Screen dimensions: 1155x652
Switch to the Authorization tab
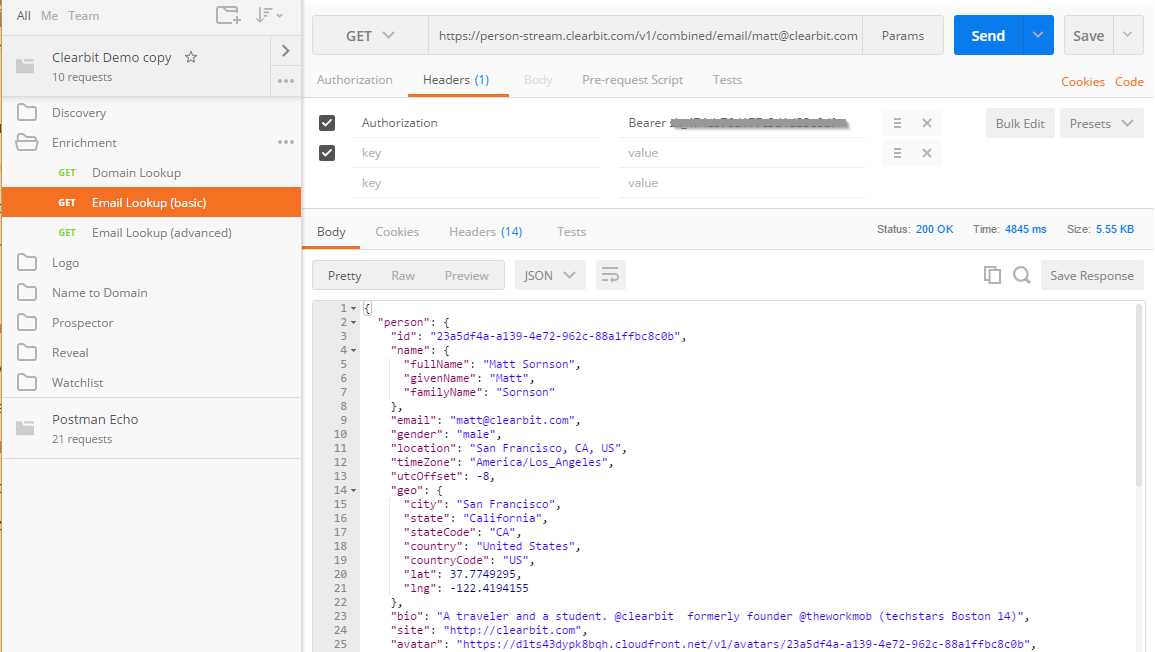(354, 80)
